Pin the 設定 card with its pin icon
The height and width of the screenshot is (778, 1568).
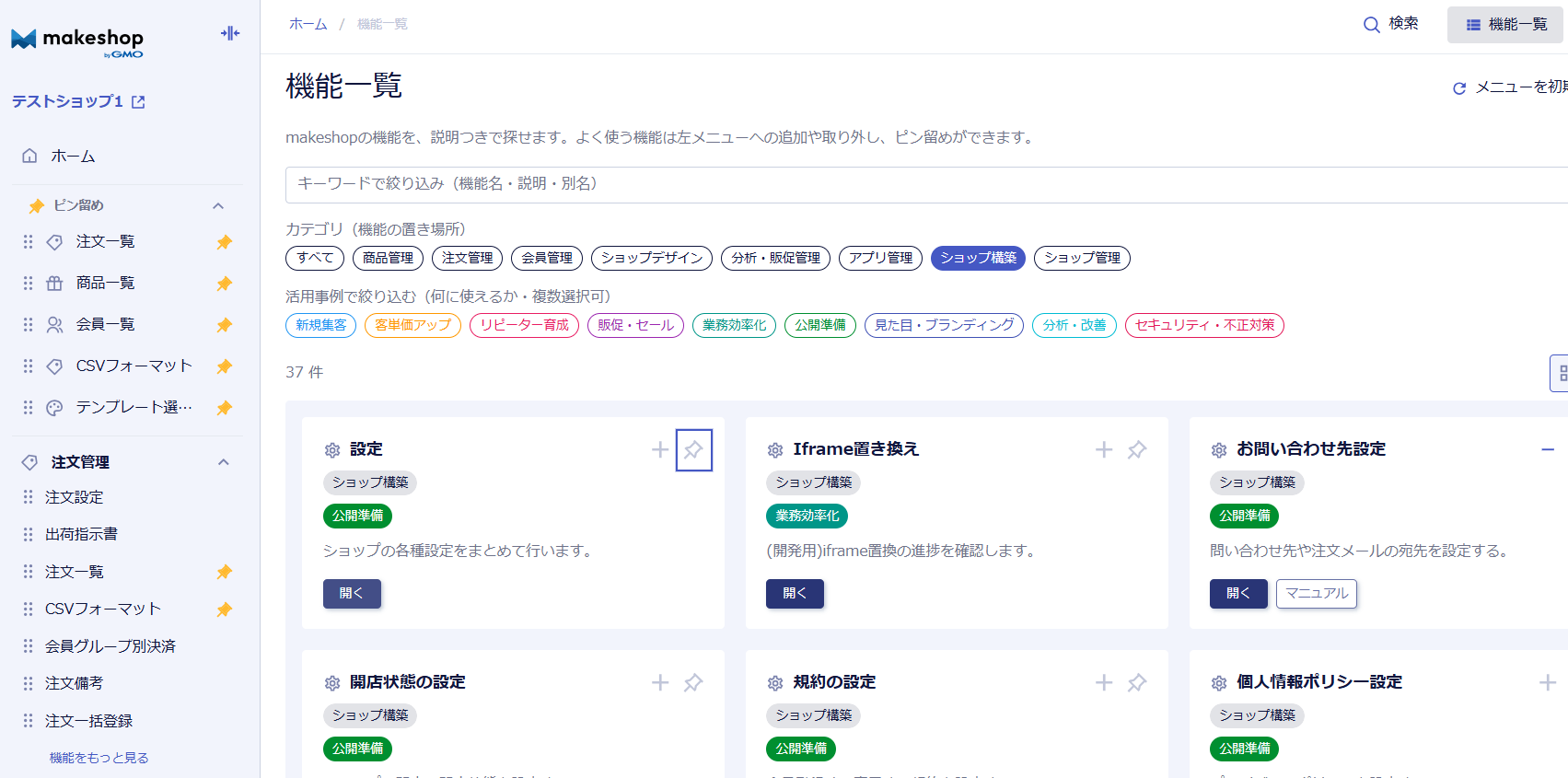click(693, 449)
